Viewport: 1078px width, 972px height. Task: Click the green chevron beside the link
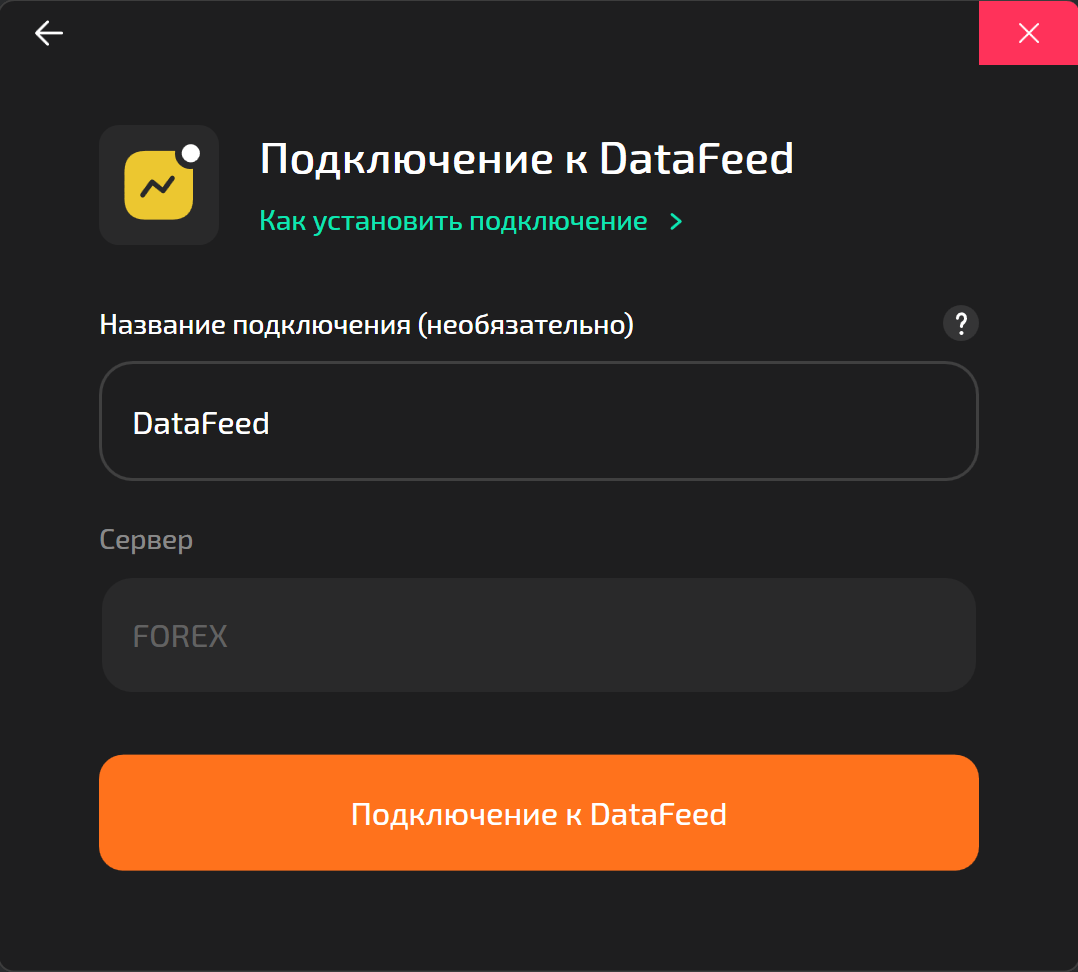click(x=676, y=221)
